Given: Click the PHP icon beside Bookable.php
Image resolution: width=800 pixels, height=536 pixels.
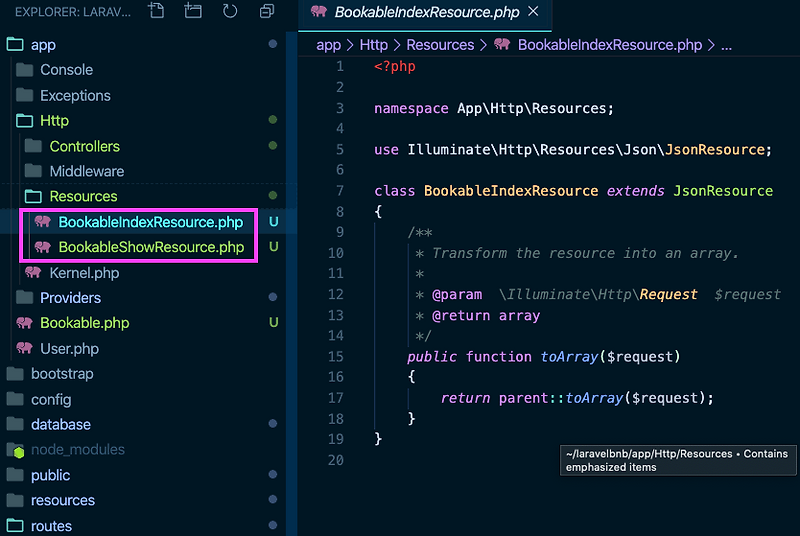Looking at the screenshot, I should 24,323.
